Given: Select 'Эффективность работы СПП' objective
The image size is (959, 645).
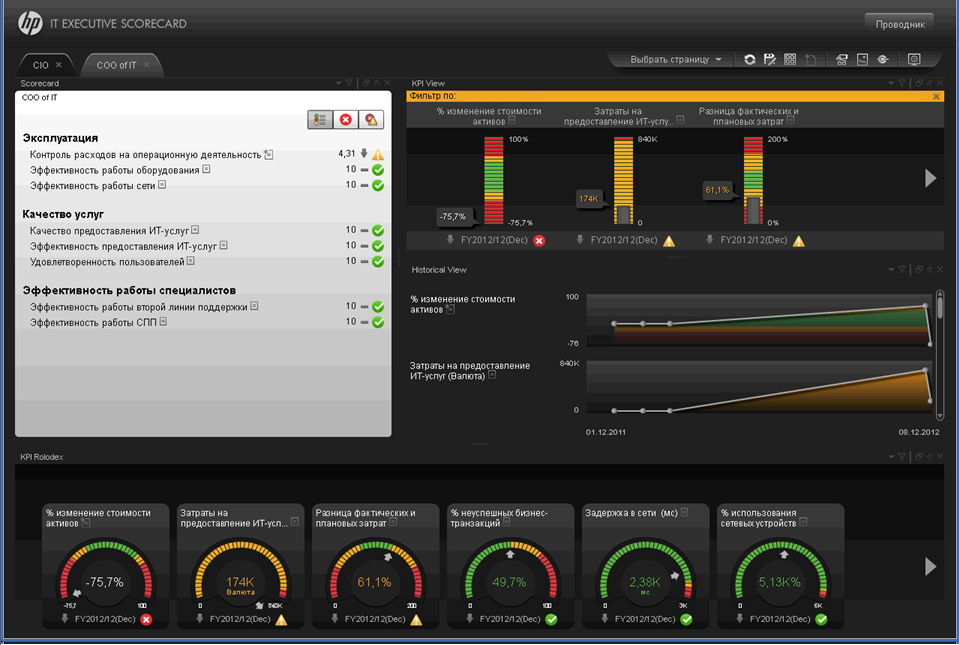Looking at the screenshot, I should tap(93, 322).
